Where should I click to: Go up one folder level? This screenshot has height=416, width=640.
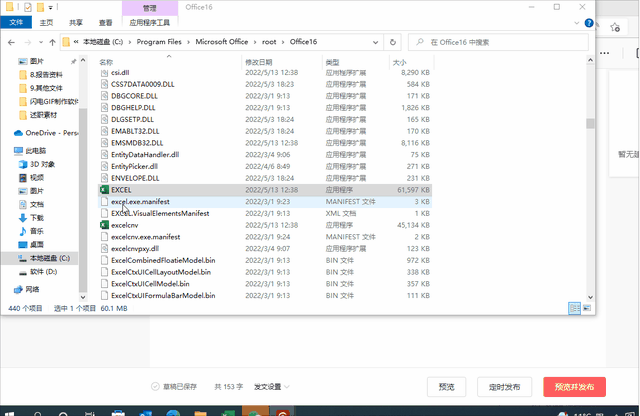[52, 42]
